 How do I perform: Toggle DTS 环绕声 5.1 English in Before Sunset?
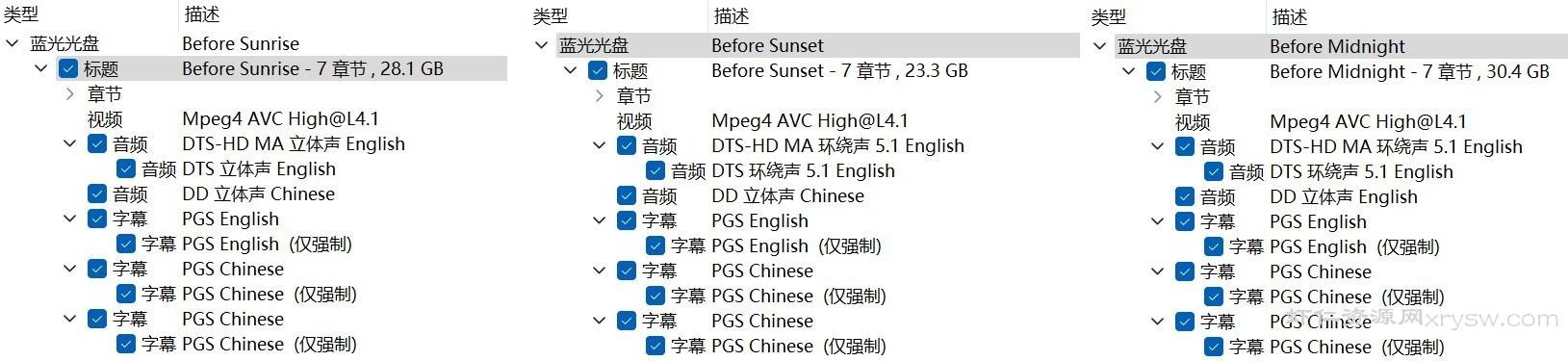(655, 170)
